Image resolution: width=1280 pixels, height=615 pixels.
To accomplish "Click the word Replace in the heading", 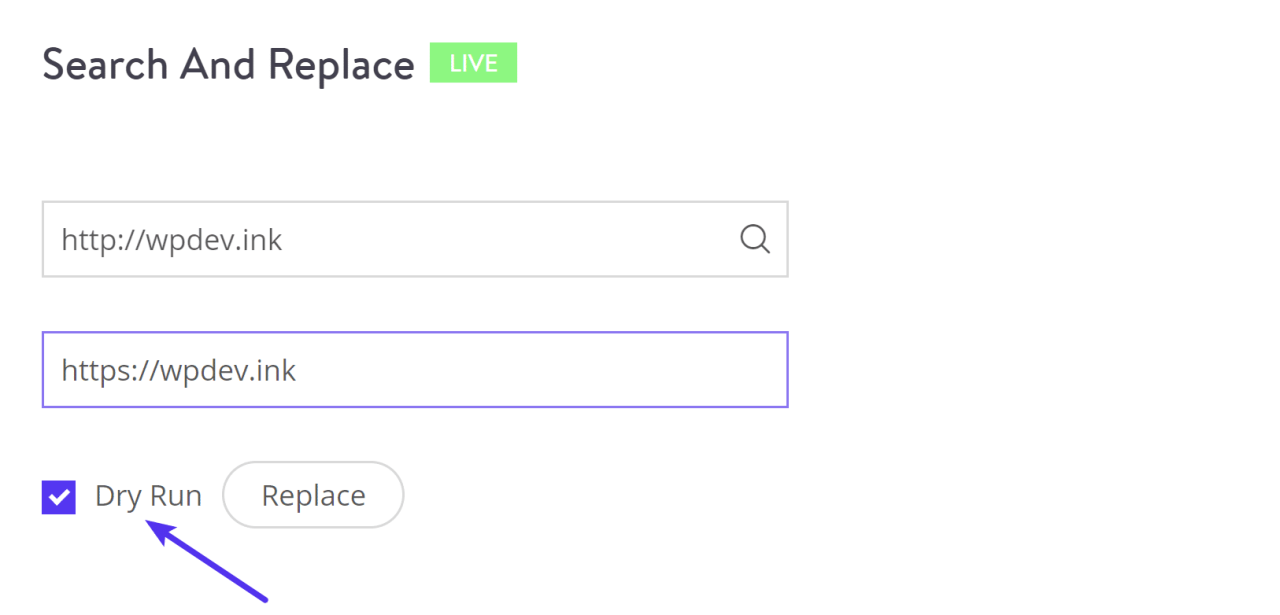I will tap(341, 66).
